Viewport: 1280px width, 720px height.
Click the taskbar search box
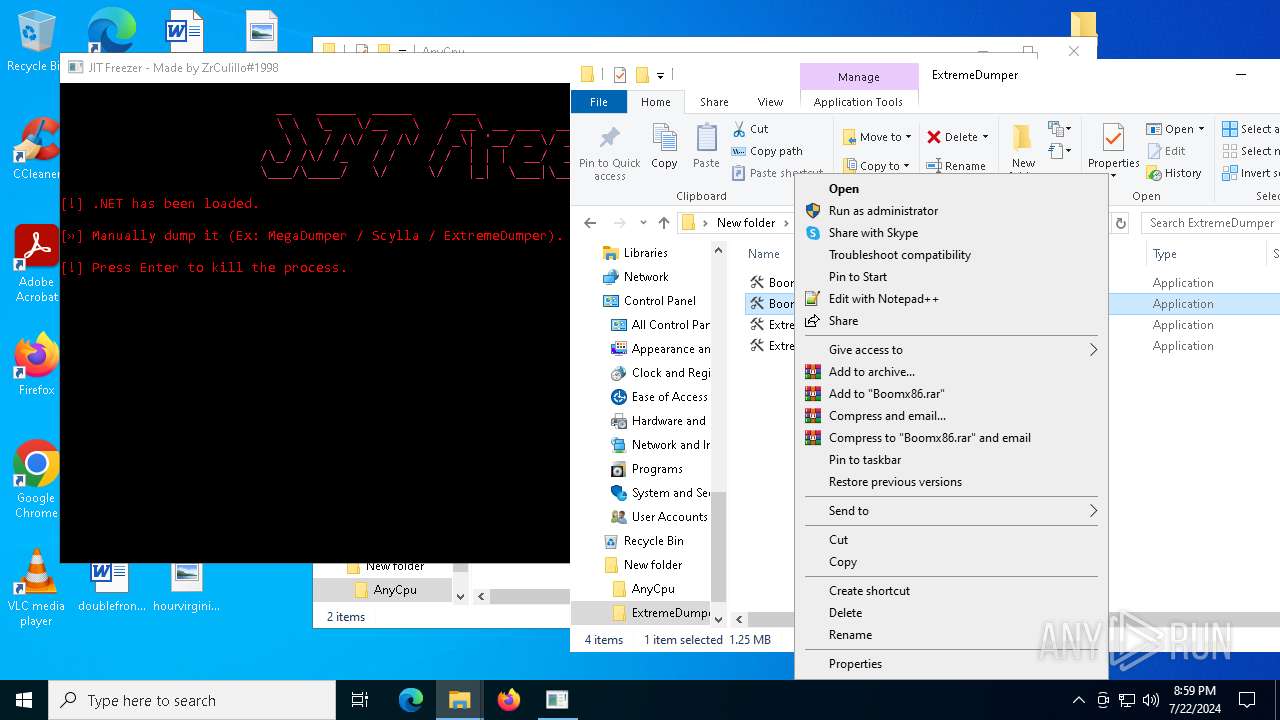point(192,700)
